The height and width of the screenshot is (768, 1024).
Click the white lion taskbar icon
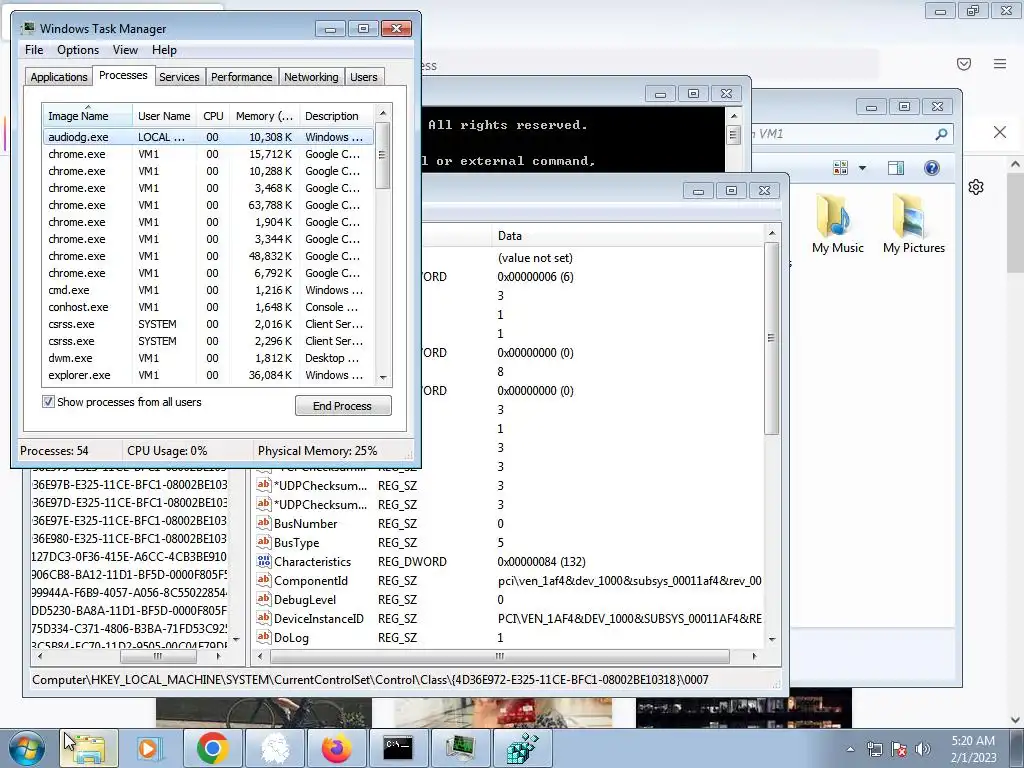coord(275,748)
